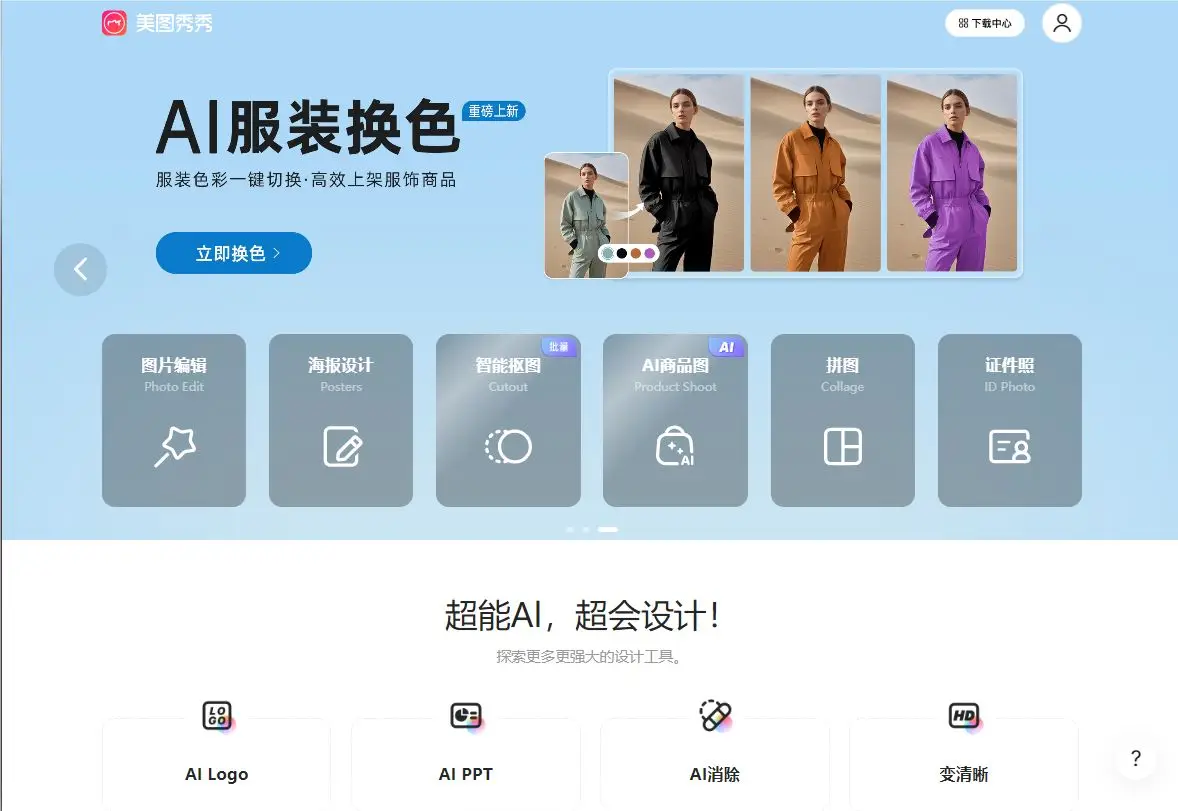Launch the AI商品图 product shoot tool

(x=675, y=420)
